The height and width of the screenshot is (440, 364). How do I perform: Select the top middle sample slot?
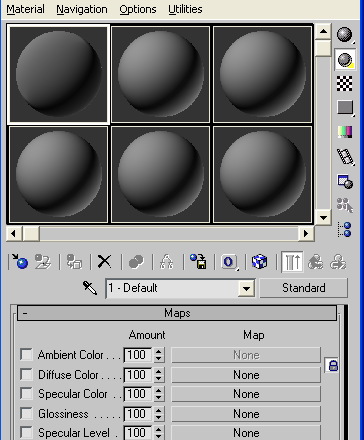click(x=160, y=74)
